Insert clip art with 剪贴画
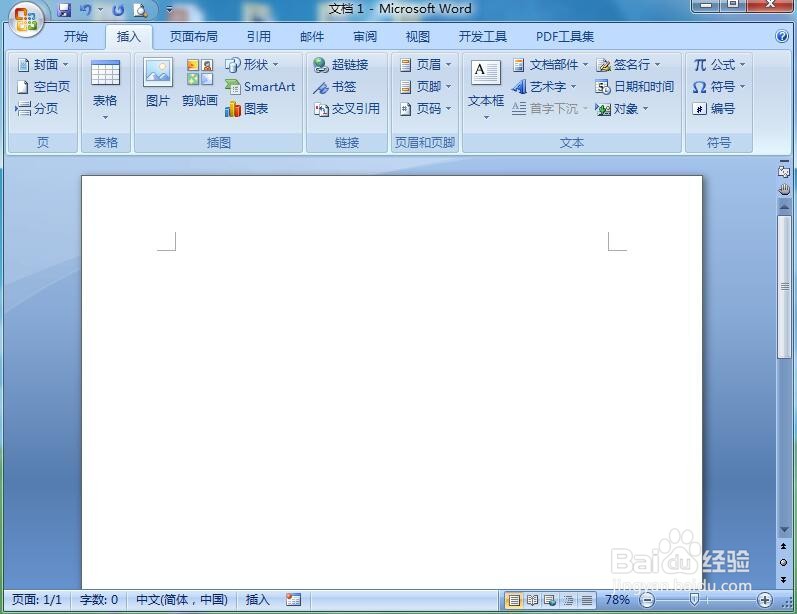The image size is (797, 614). pos(200,82)
